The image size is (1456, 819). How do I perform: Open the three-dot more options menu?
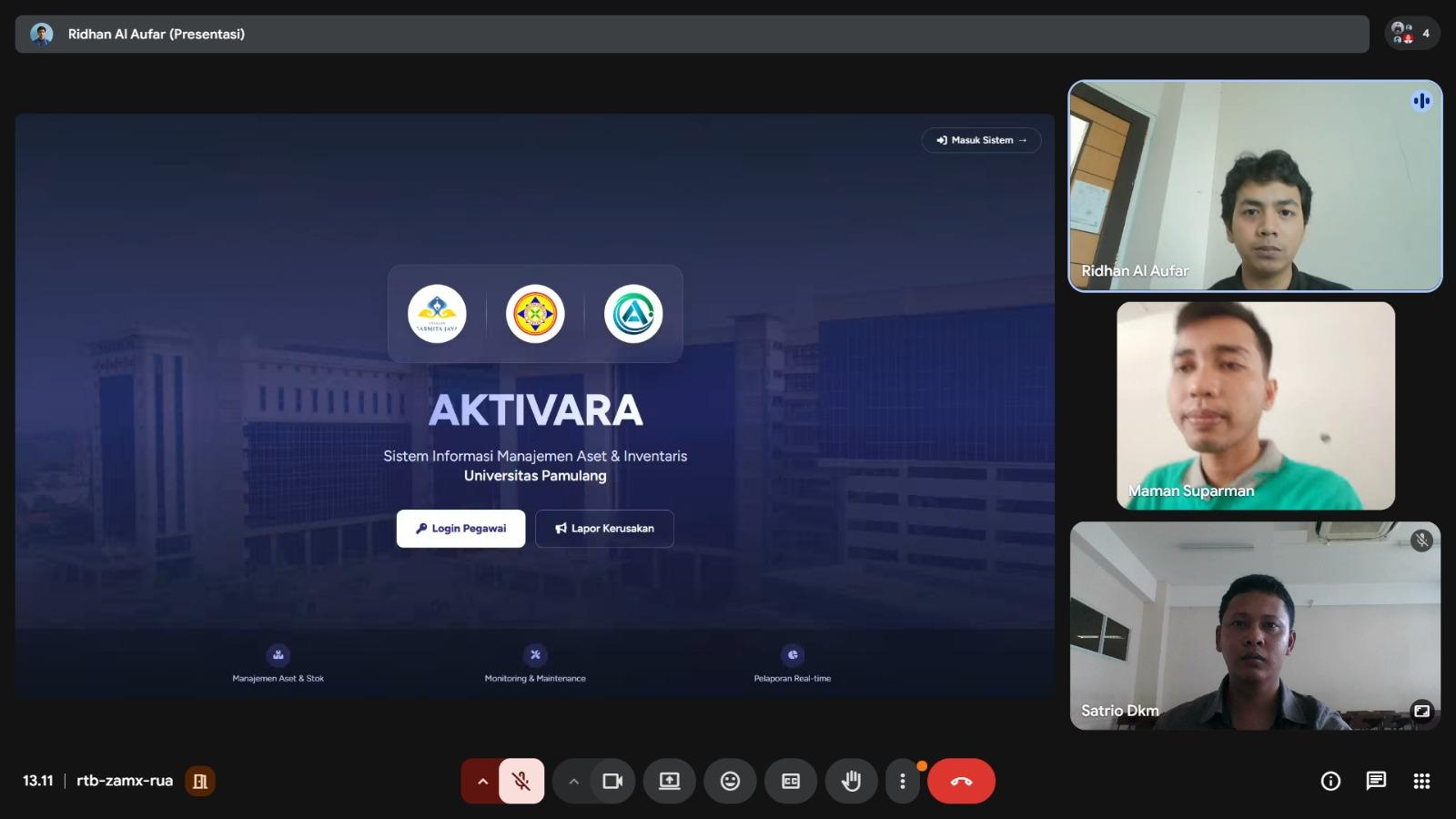tap(902, 781)
